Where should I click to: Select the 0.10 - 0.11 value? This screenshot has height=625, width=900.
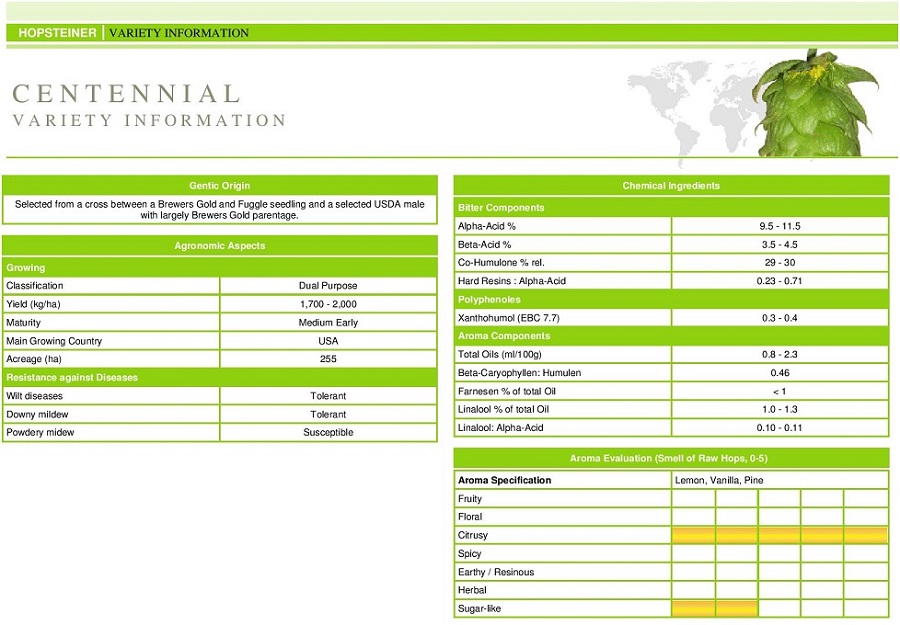coord(779,428)
